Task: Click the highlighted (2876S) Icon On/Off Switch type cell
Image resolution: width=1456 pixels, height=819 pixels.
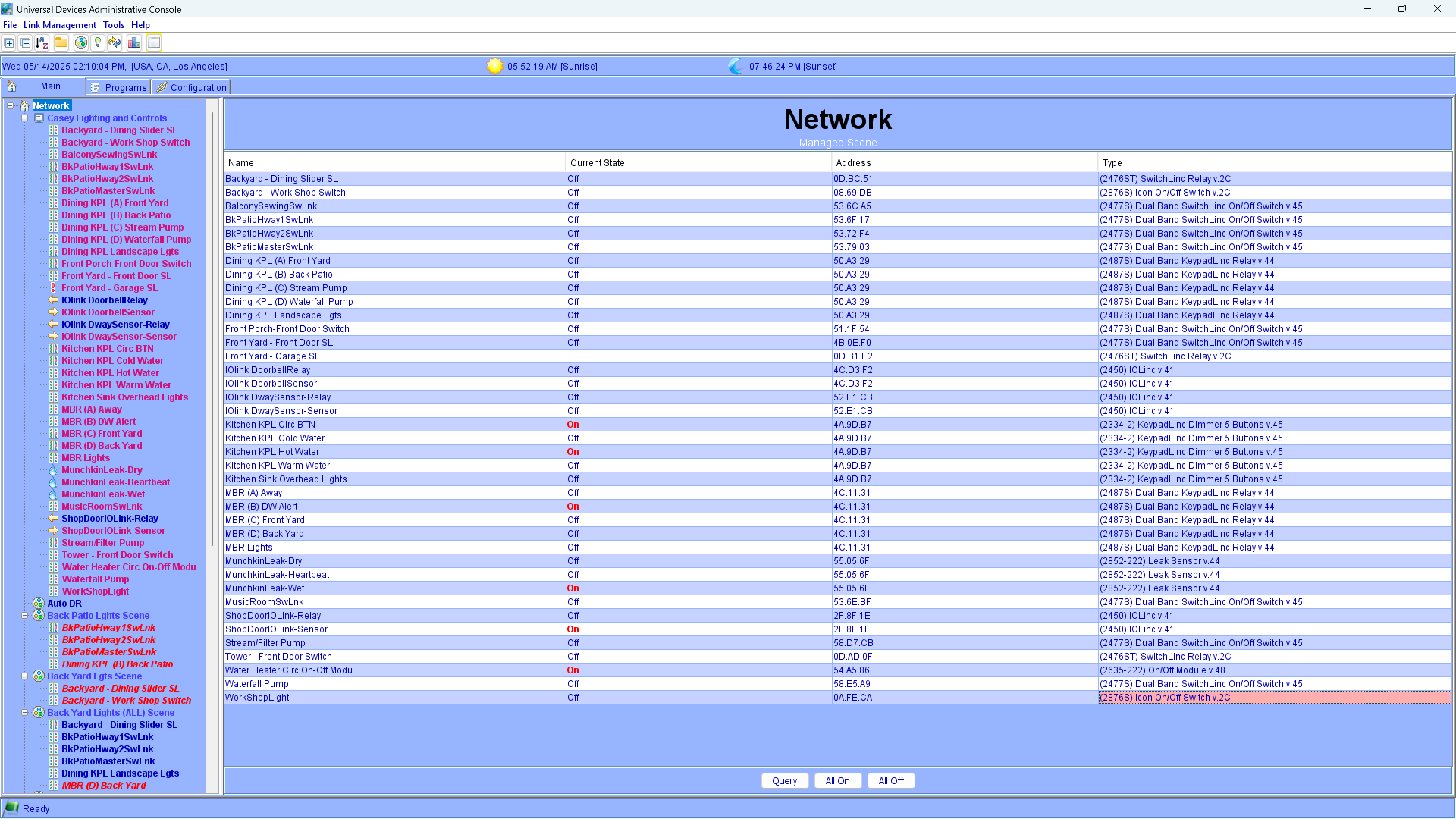Action: click(x=1274, y=698)
